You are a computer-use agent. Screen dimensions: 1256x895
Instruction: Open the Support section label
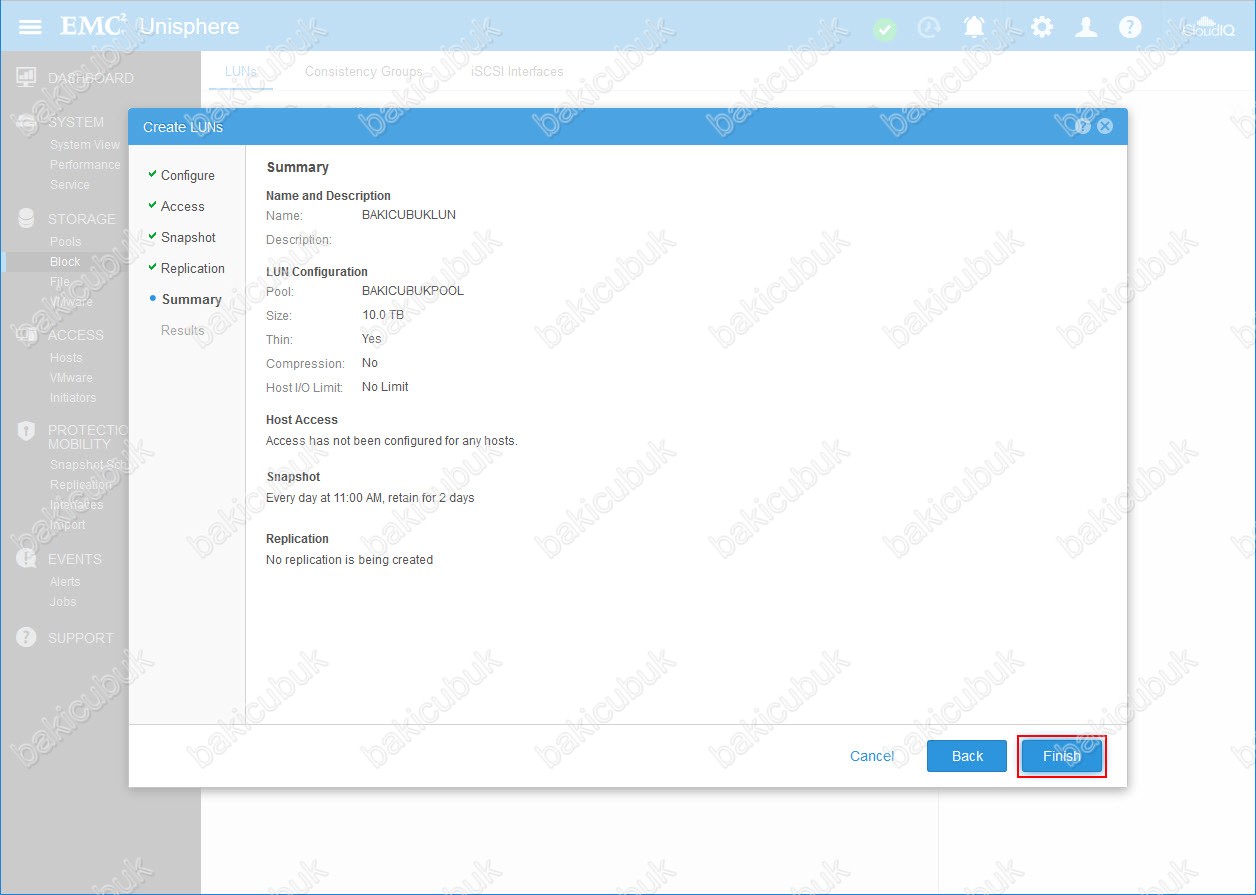(x=81, y=638)
